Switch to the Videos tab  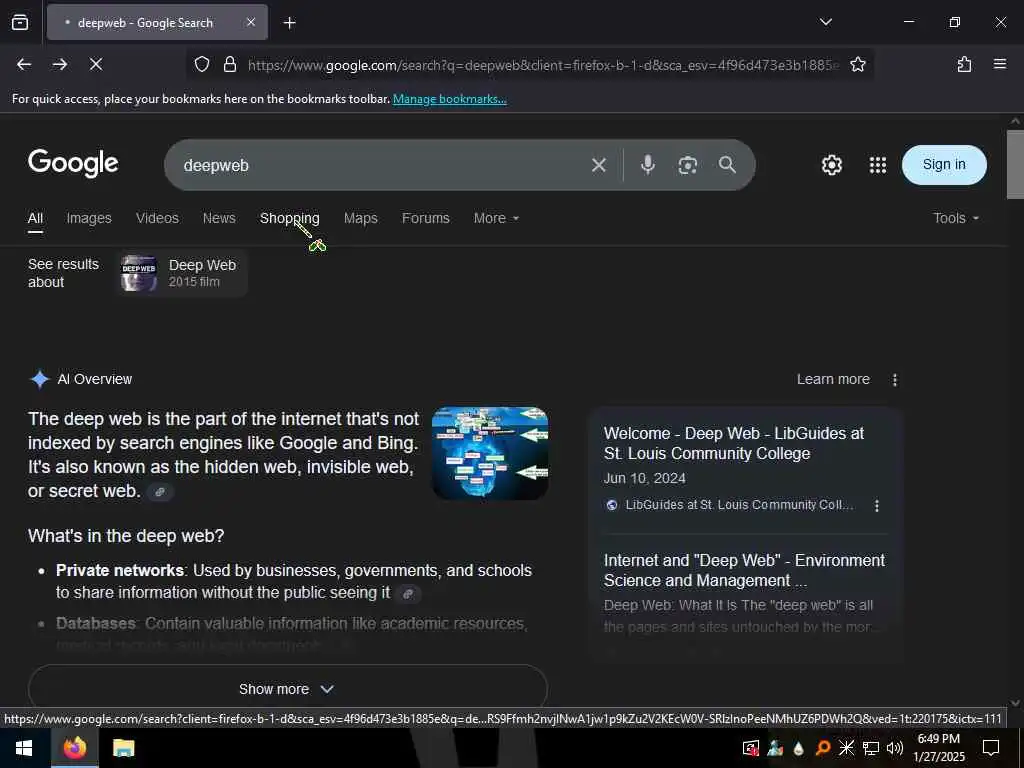click(157, 218)
